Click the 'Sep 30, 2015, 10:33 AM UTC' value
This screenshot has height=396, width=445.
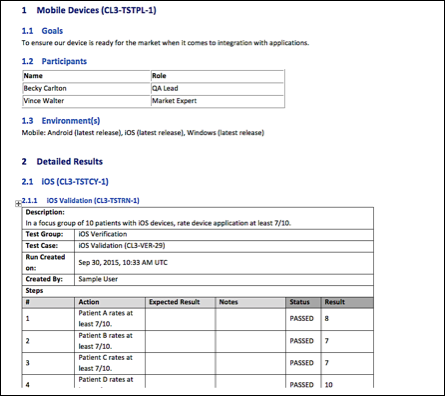click(123, 263)
